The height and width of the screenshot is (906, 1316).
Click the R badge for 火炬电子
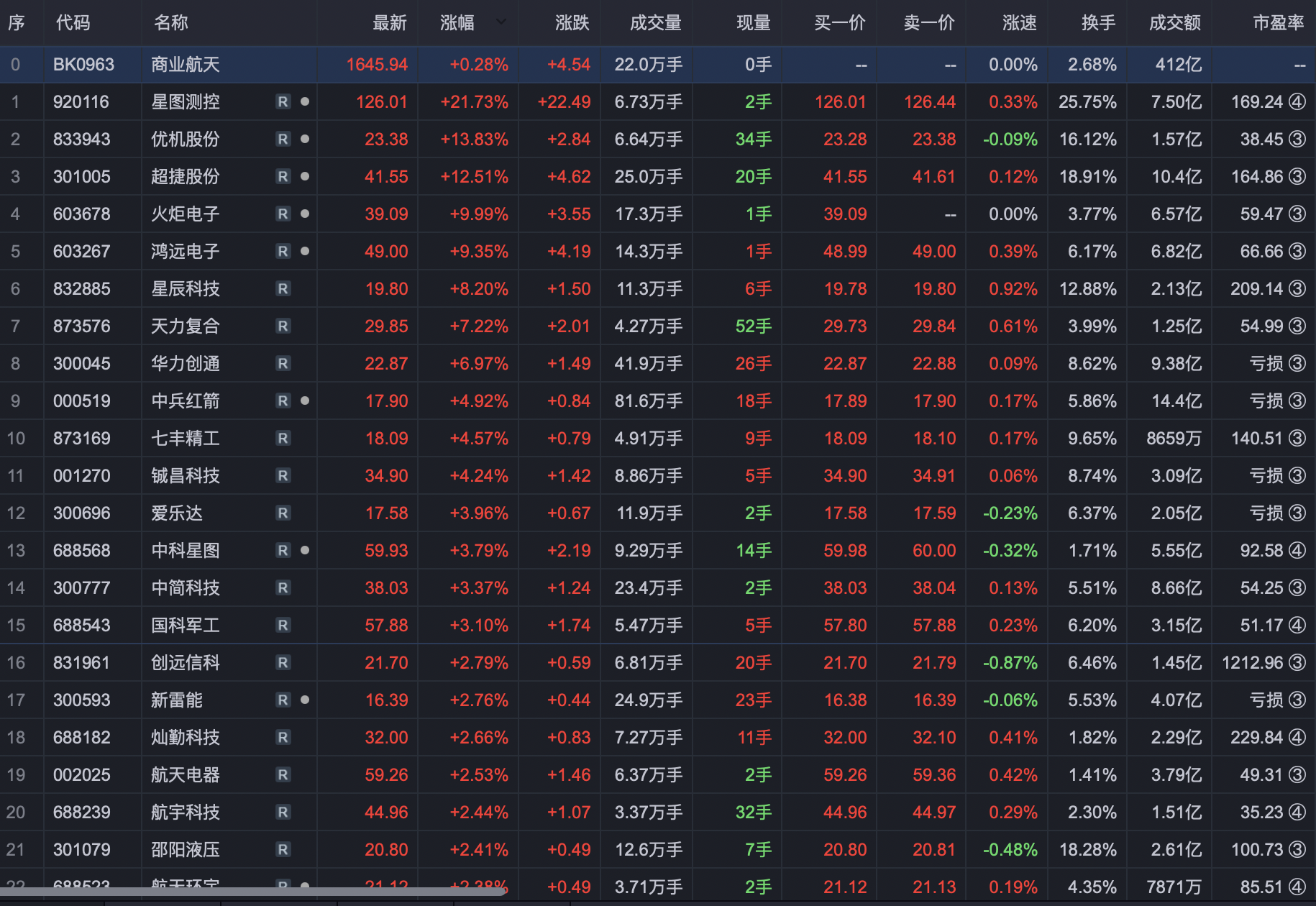coord(283,214)
